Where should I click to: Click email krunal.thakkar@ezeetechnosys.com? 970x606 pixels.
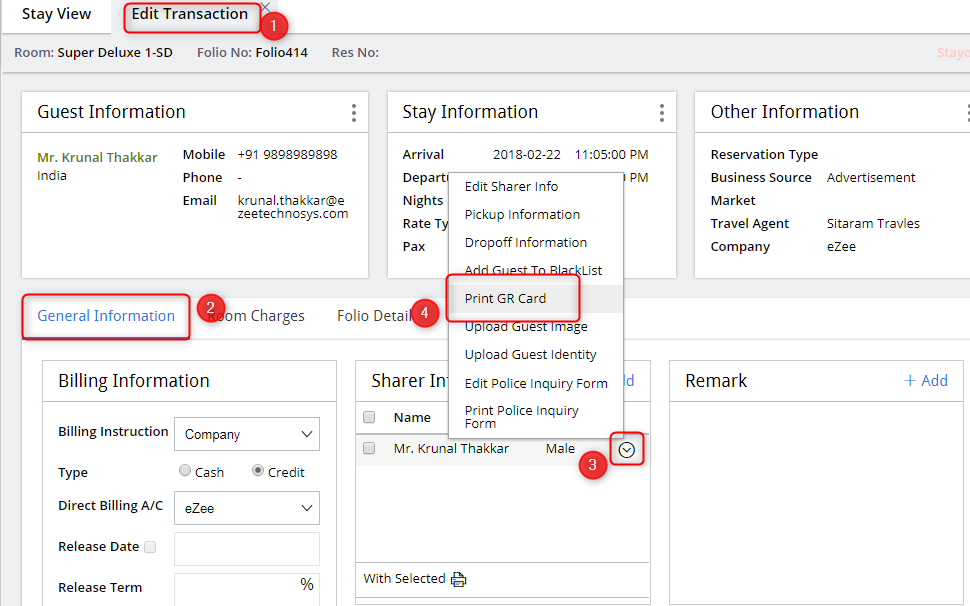point(293,207)
